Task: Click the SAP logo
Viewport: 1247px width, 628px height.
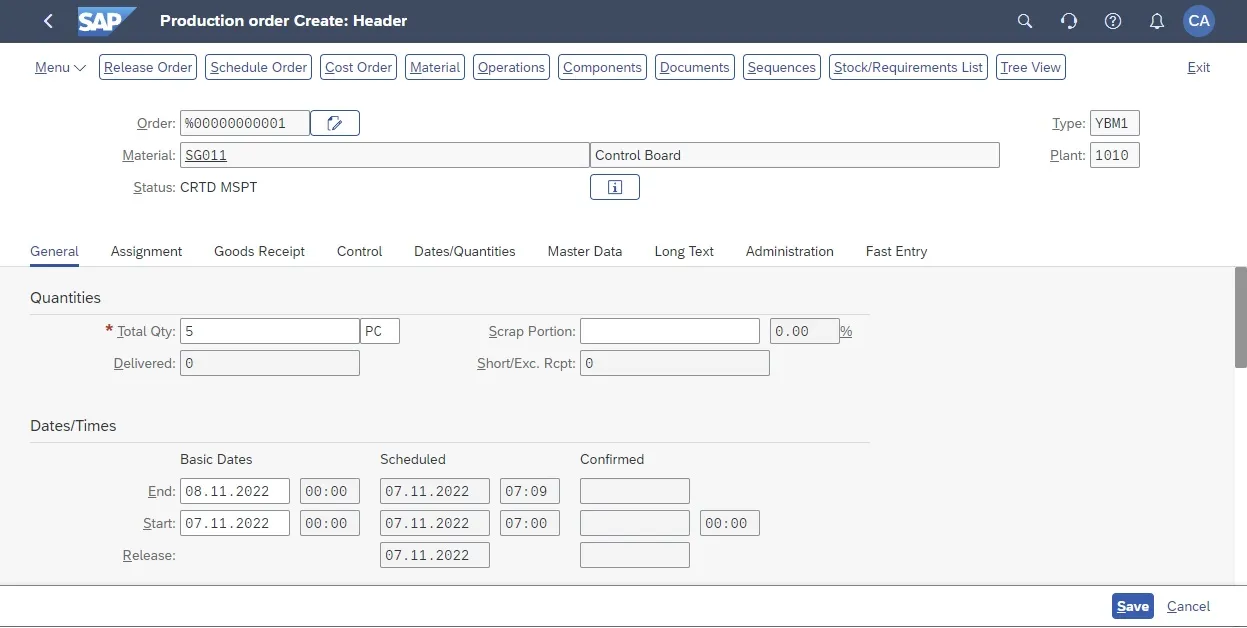Action: pyautogui.click(x=106, y=21)
